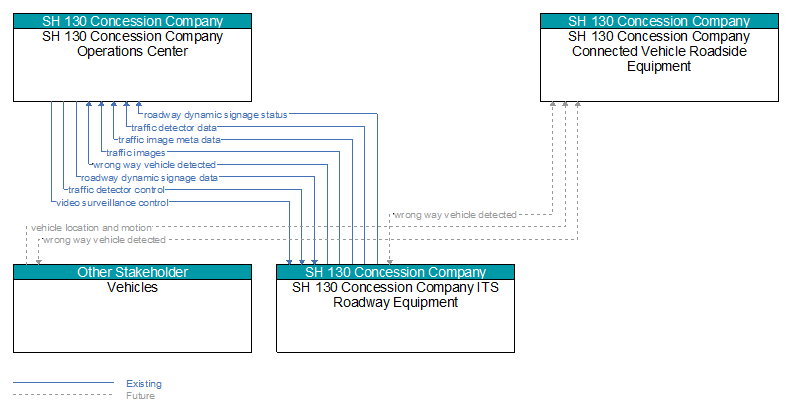This screenshot has height=414, width=789.
Task: Click 'Future' legend label
Action: coord(140,396)
